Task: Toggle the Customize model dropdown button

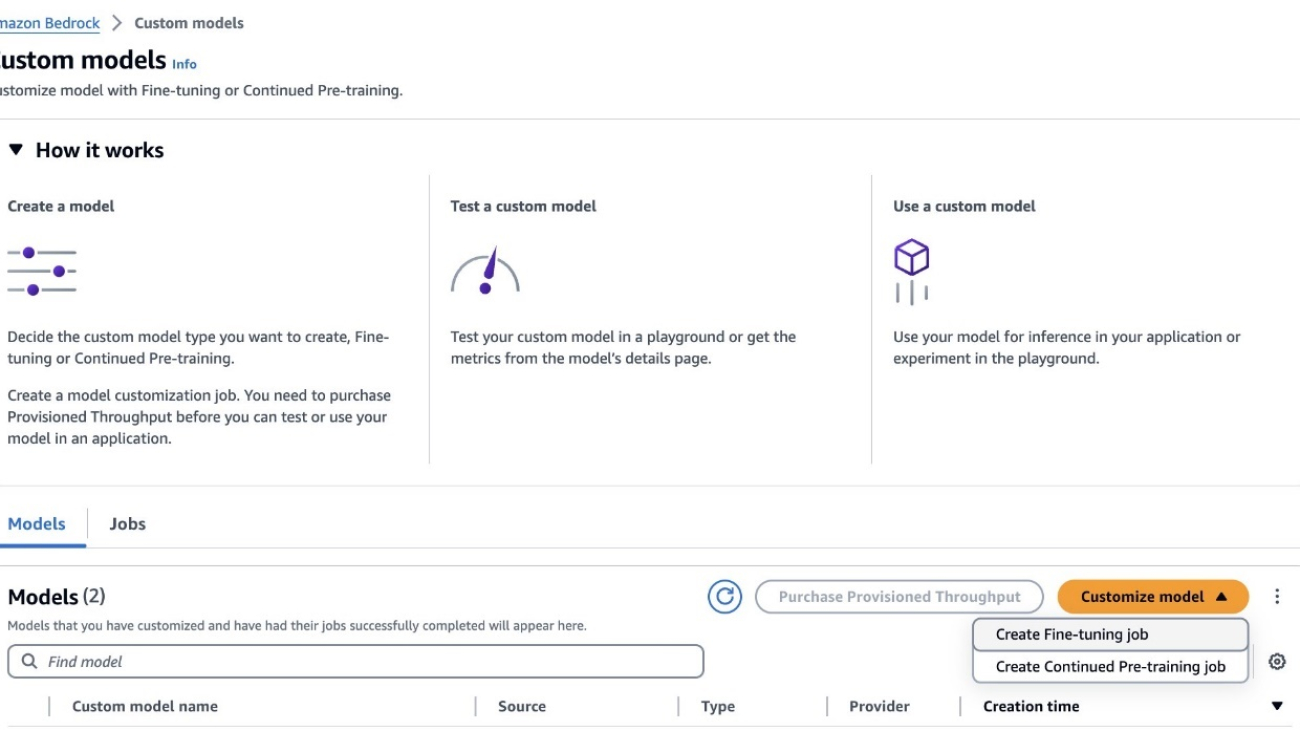Action: pyautogui.click(x=1153, y=597)
